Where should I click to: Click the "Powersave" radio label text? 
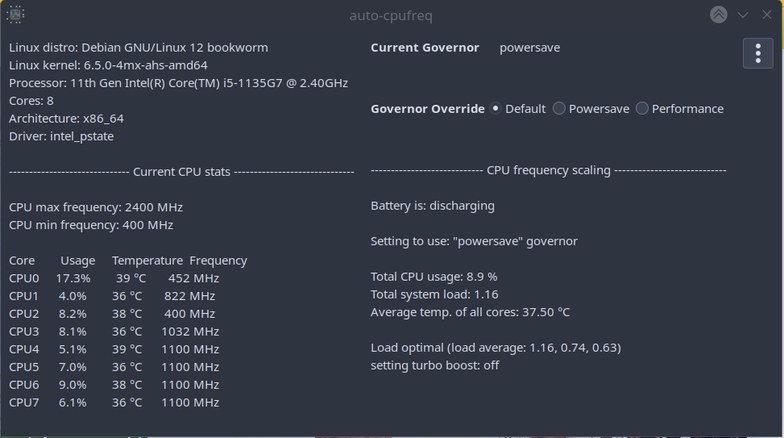click(599, 109)
